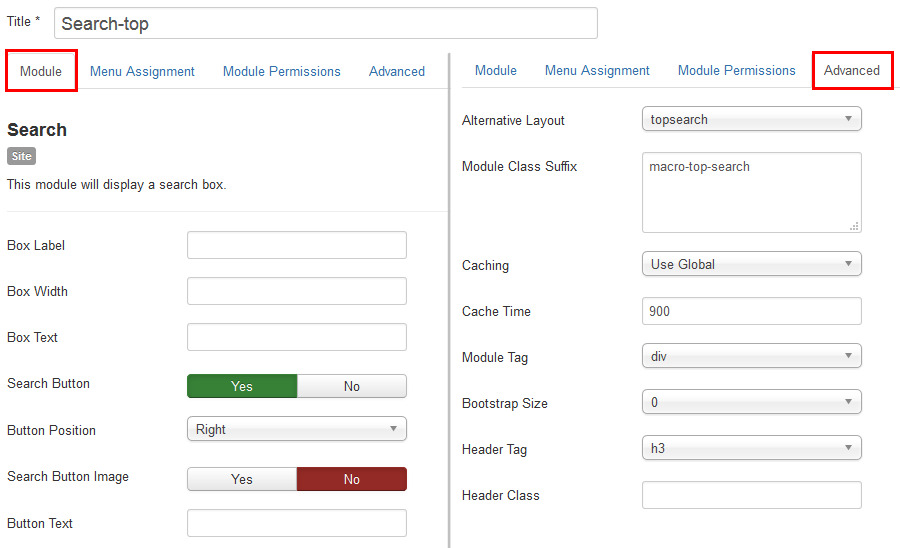Open Menu Assignment tab in left panel
The height and width of the screenshot is (548, 900).
pos(142,71)
